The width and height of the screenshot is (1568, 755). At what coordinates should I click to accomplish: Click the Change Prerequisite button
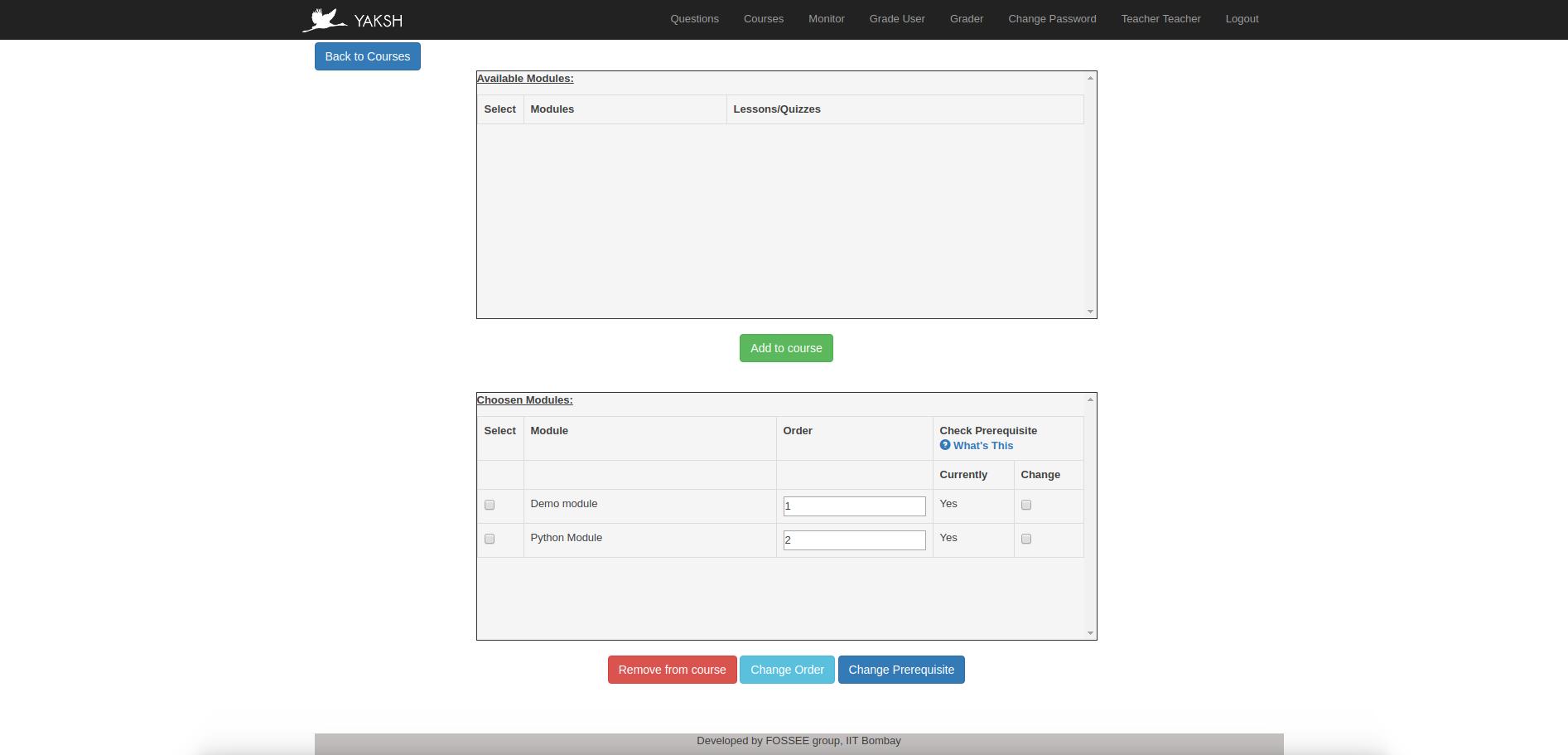[x=901, y=670]
